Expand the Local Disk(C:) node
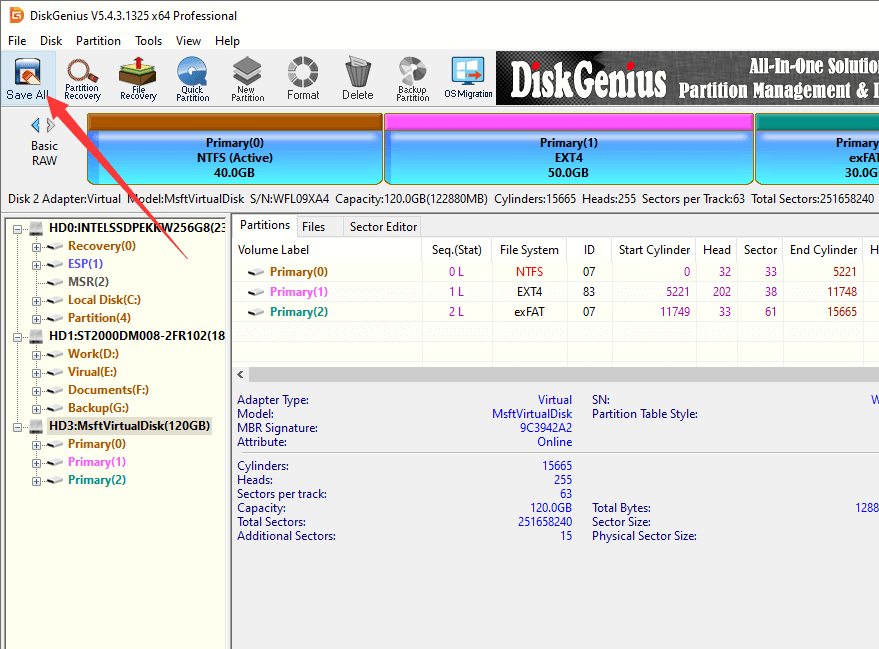Image resolution: width=879 pixels, height=649 pixels. [x=37, y=300]
